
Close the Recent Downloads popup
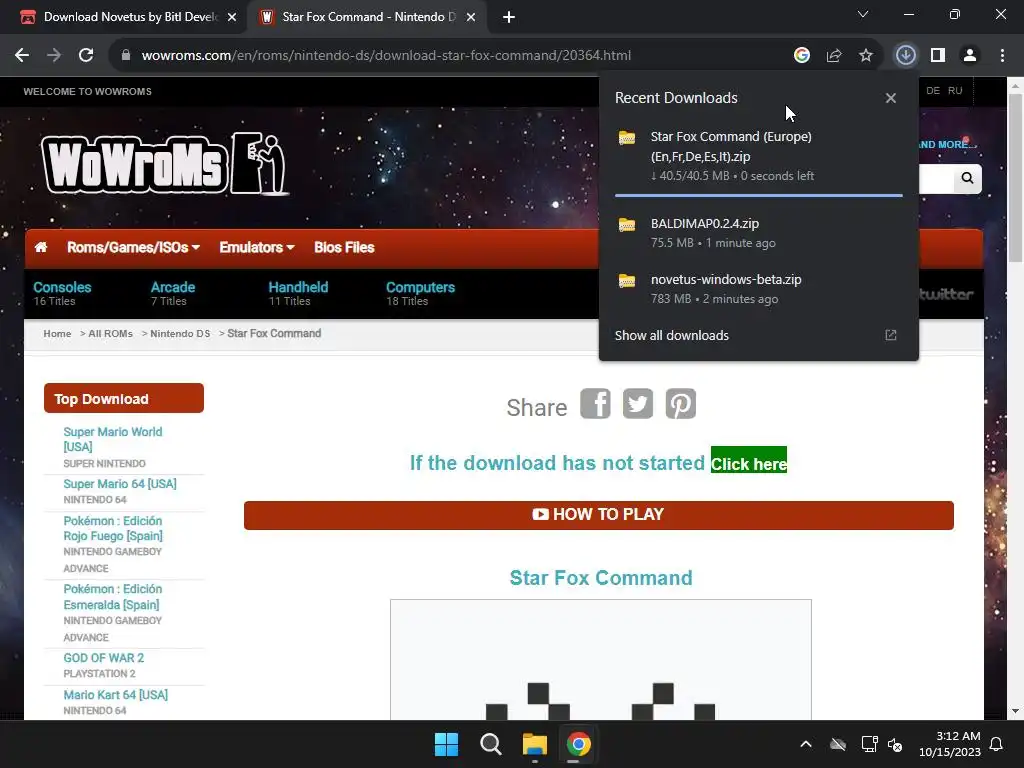[891, 98]
